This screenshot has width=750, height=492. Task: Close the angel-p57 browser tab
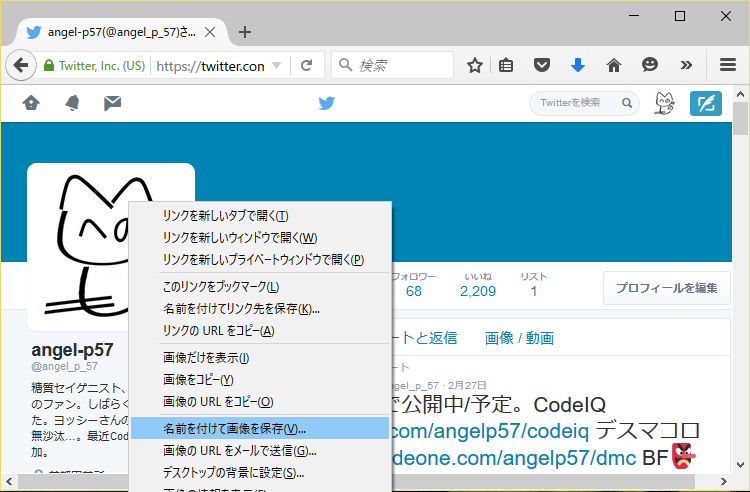(210, 32)
